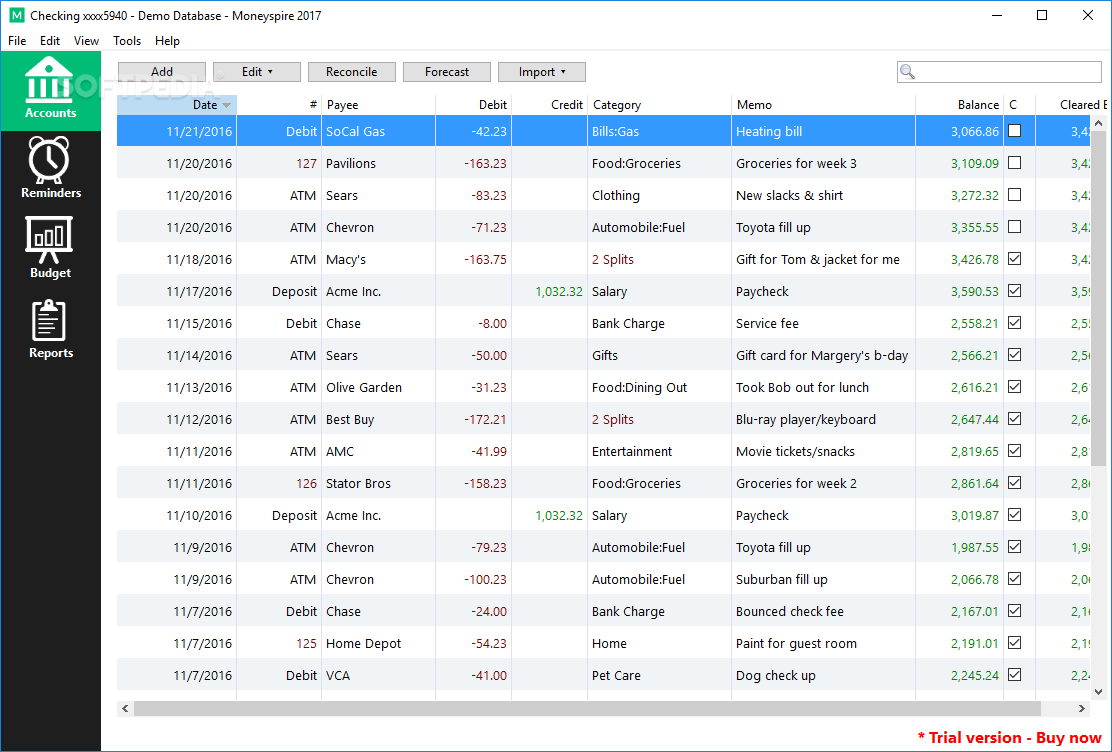Click the Moneyspire app icon in title bar
This screenshot has height=752, width=1112.
[16, 15]
